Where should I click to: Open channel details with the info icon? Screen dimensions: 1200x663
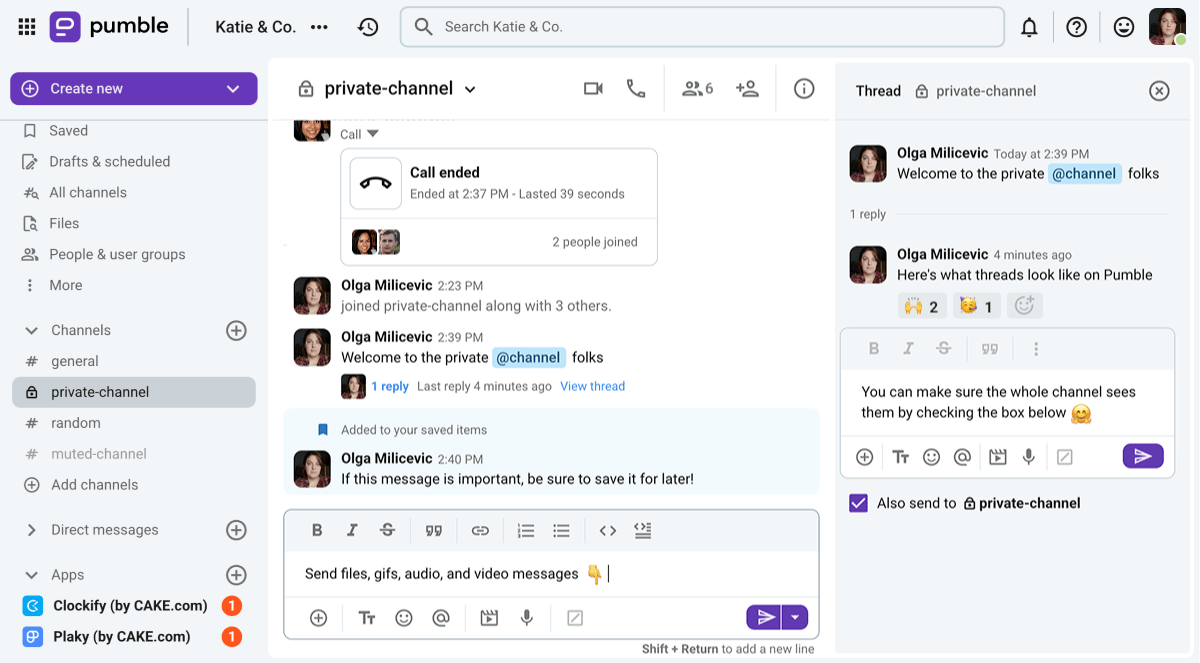coord(804,88)
